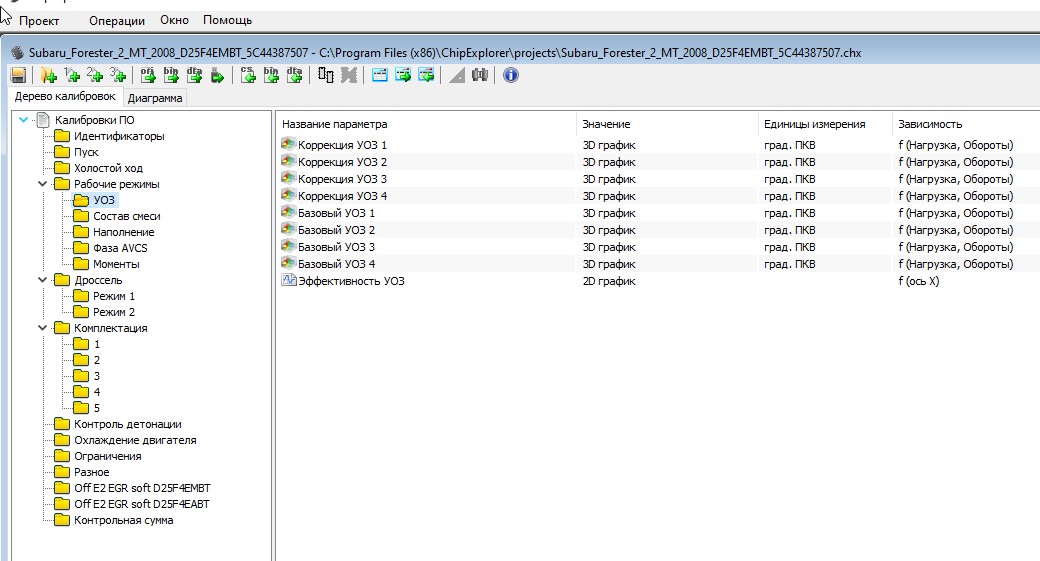Click the add item '3' toolbar icon
The width and height of the screenshot is (1040, 561).
tap(119, 75)
